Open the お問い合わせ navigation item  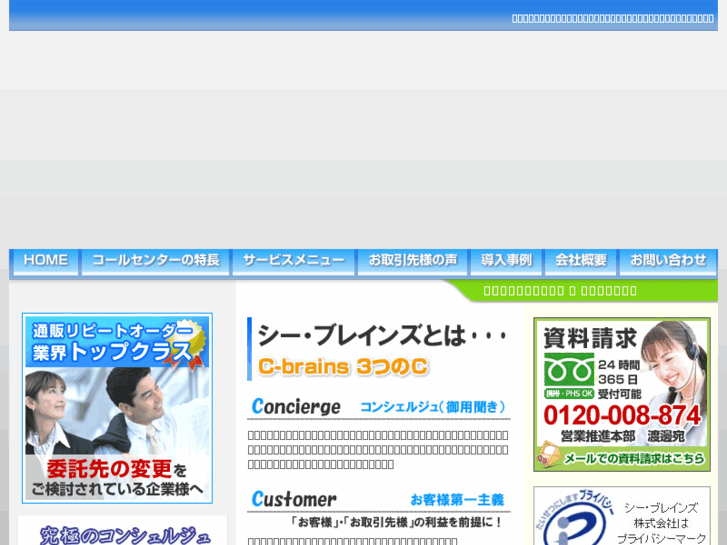click(668, 261)
